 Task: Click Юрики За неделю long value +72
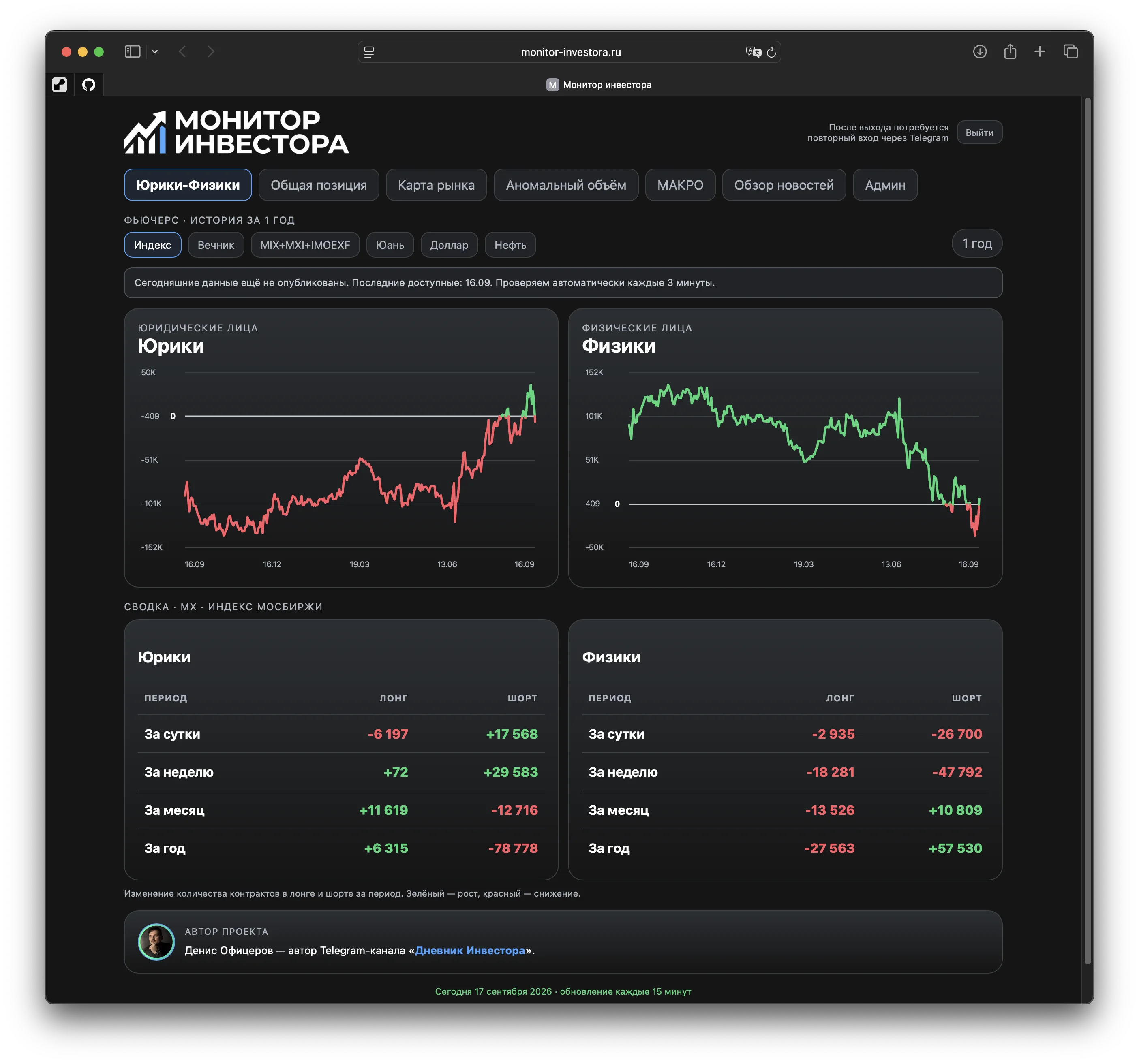tap(395, 772)
